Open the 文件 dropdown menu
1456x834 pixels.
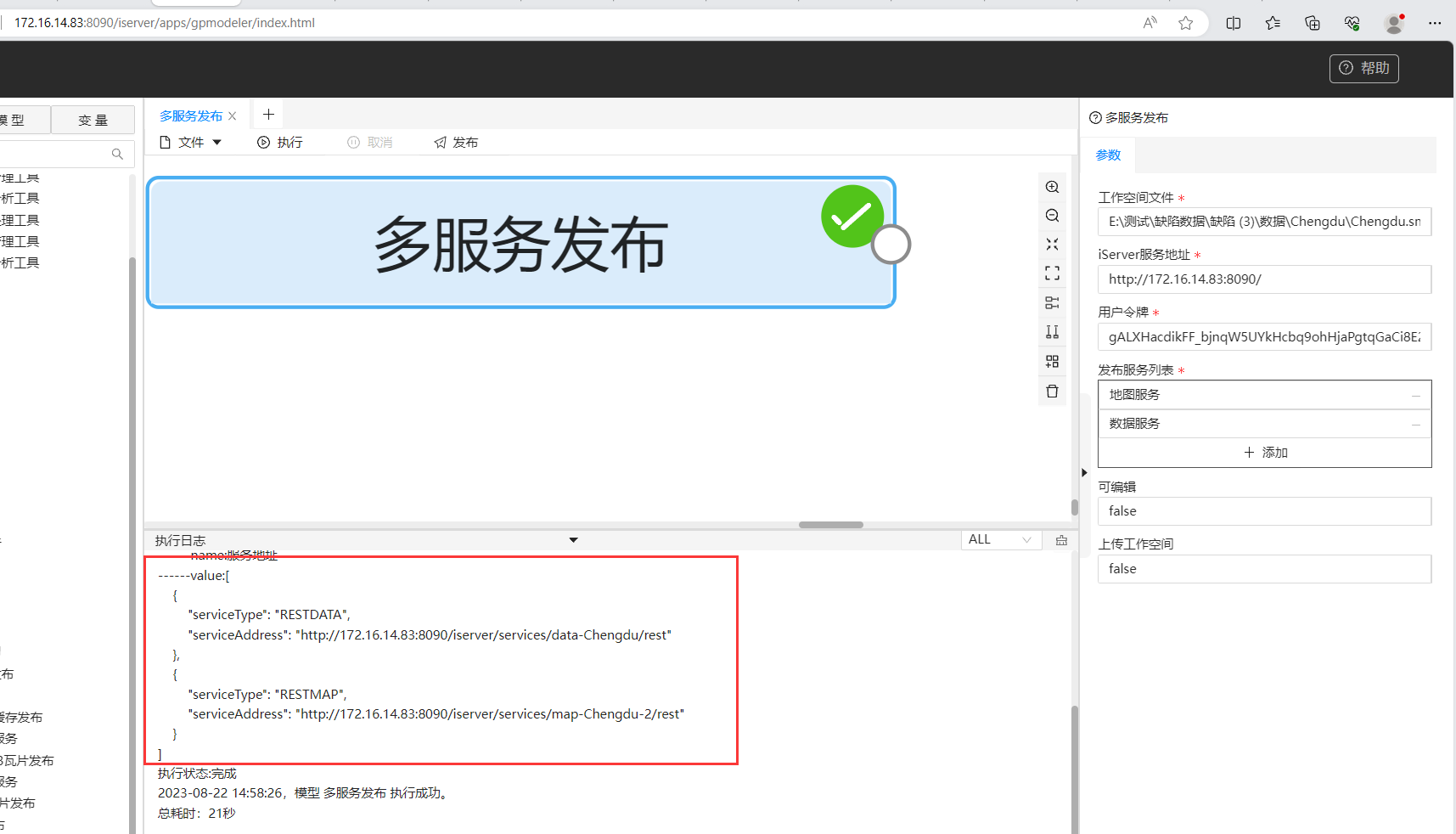click(191, 143)
